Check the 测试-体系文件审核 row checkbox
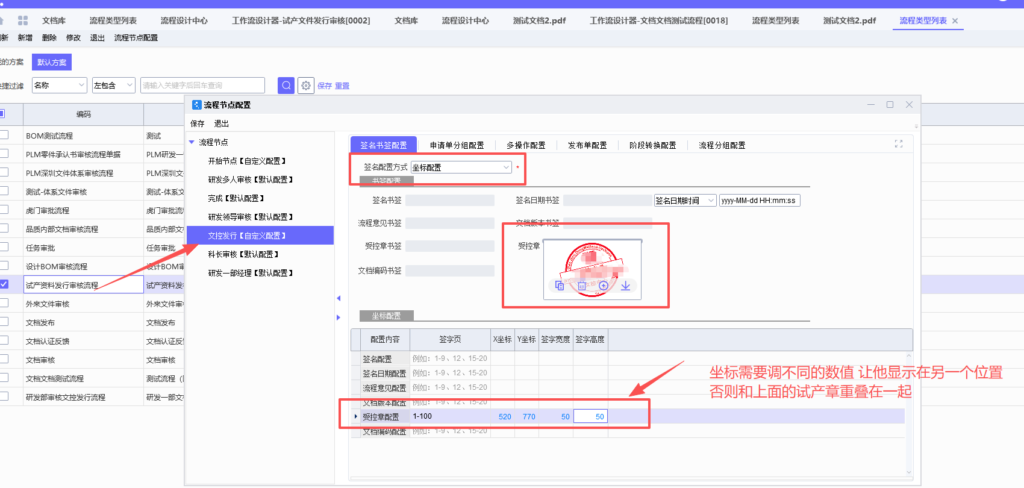This screenshot has height=488, width=1024. 4,191
